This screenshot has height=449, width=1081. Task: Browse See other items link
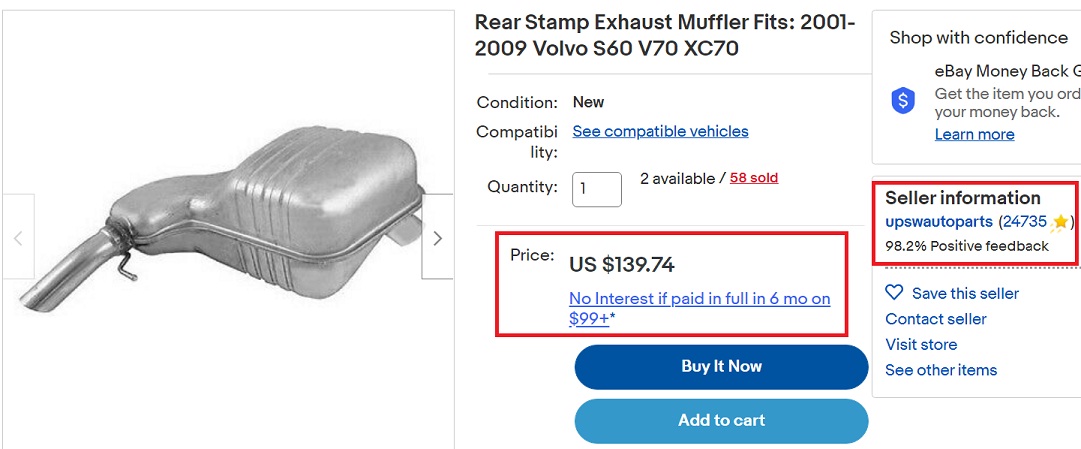[x=941, y=370]
